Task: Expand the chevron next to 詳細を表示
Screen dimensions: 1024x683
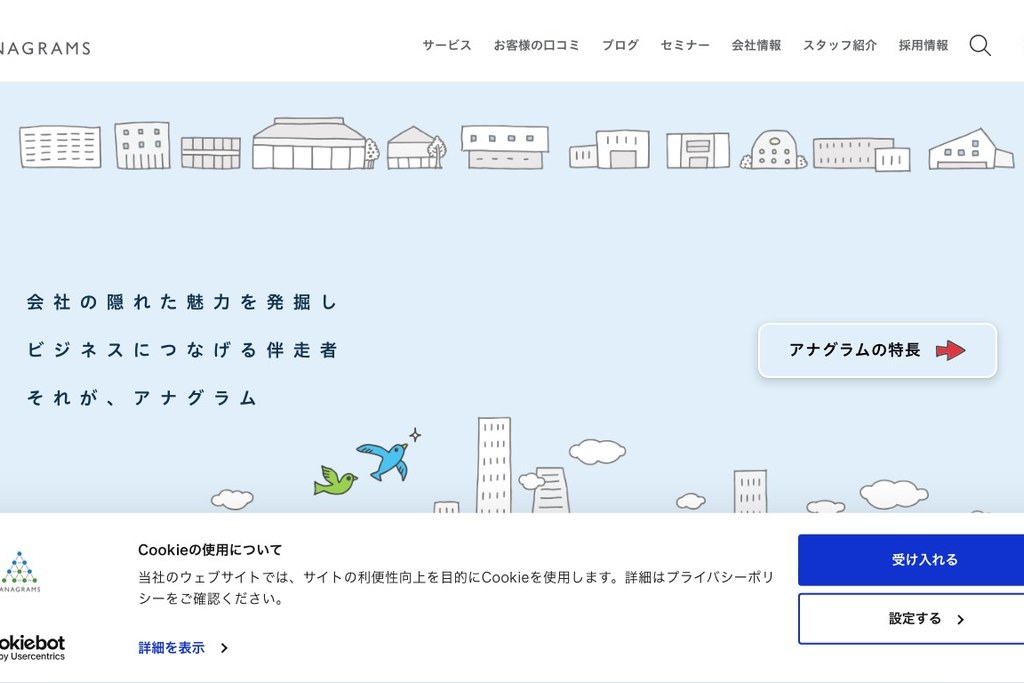Action: (224, 648)
